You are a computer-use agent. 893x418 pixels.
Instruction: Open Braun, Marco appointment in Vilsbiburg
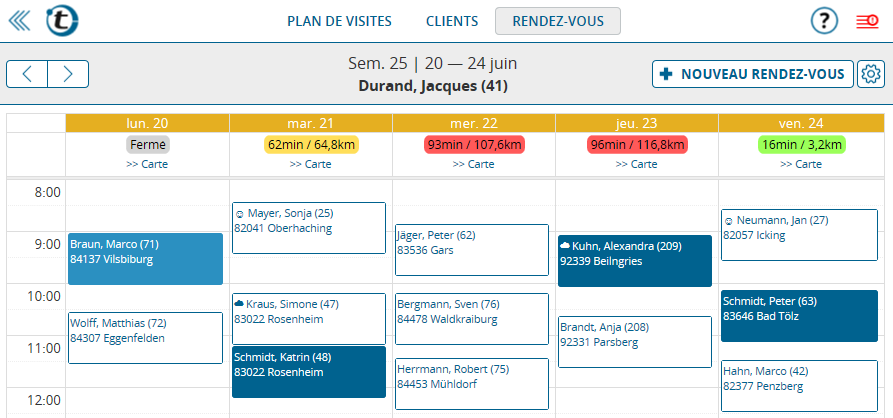[x=145, y=259]
